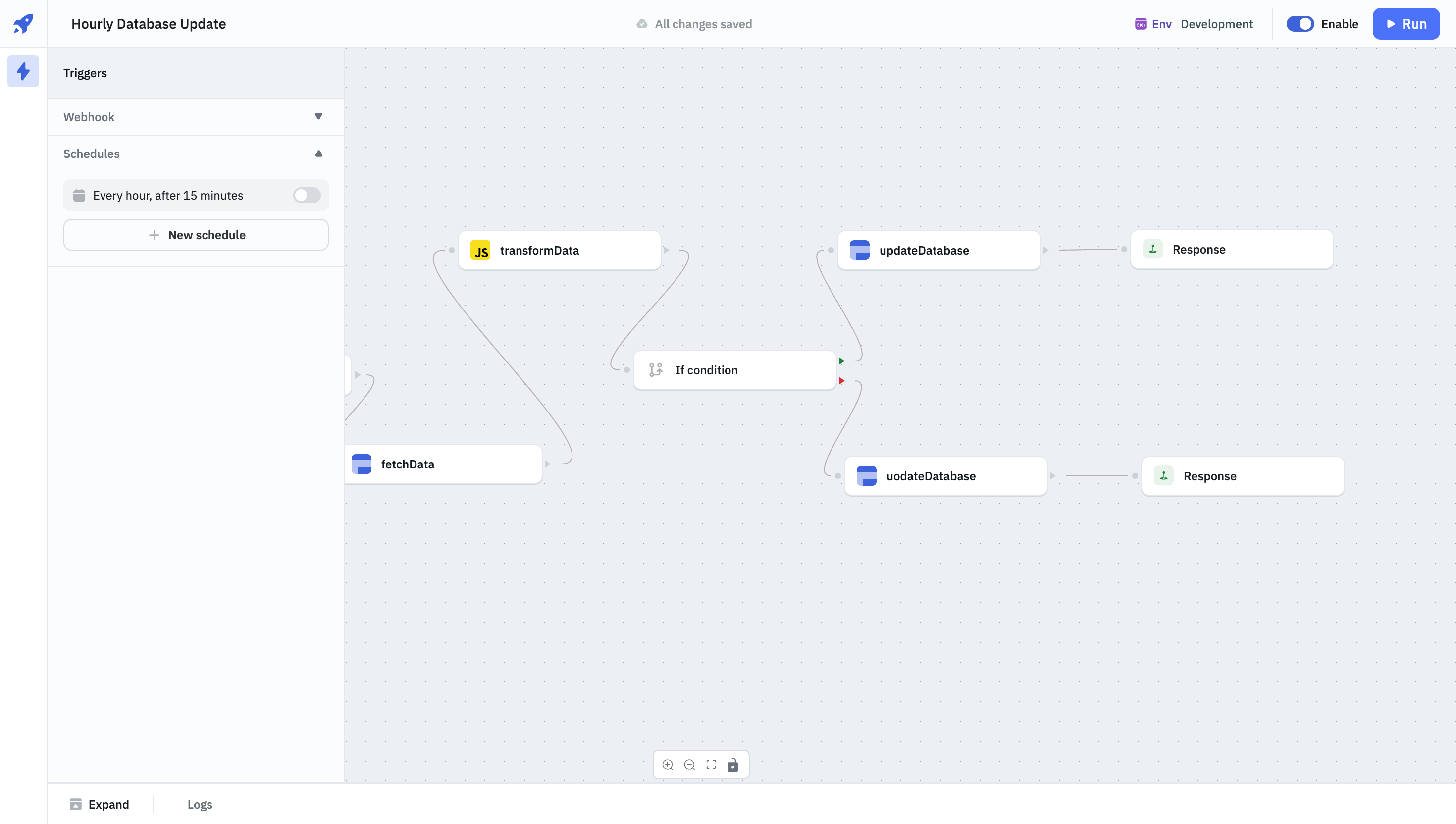Click the JS icon on transformData node
The width and height of the screenshot is (1456, 824).
tap(480, 250)
